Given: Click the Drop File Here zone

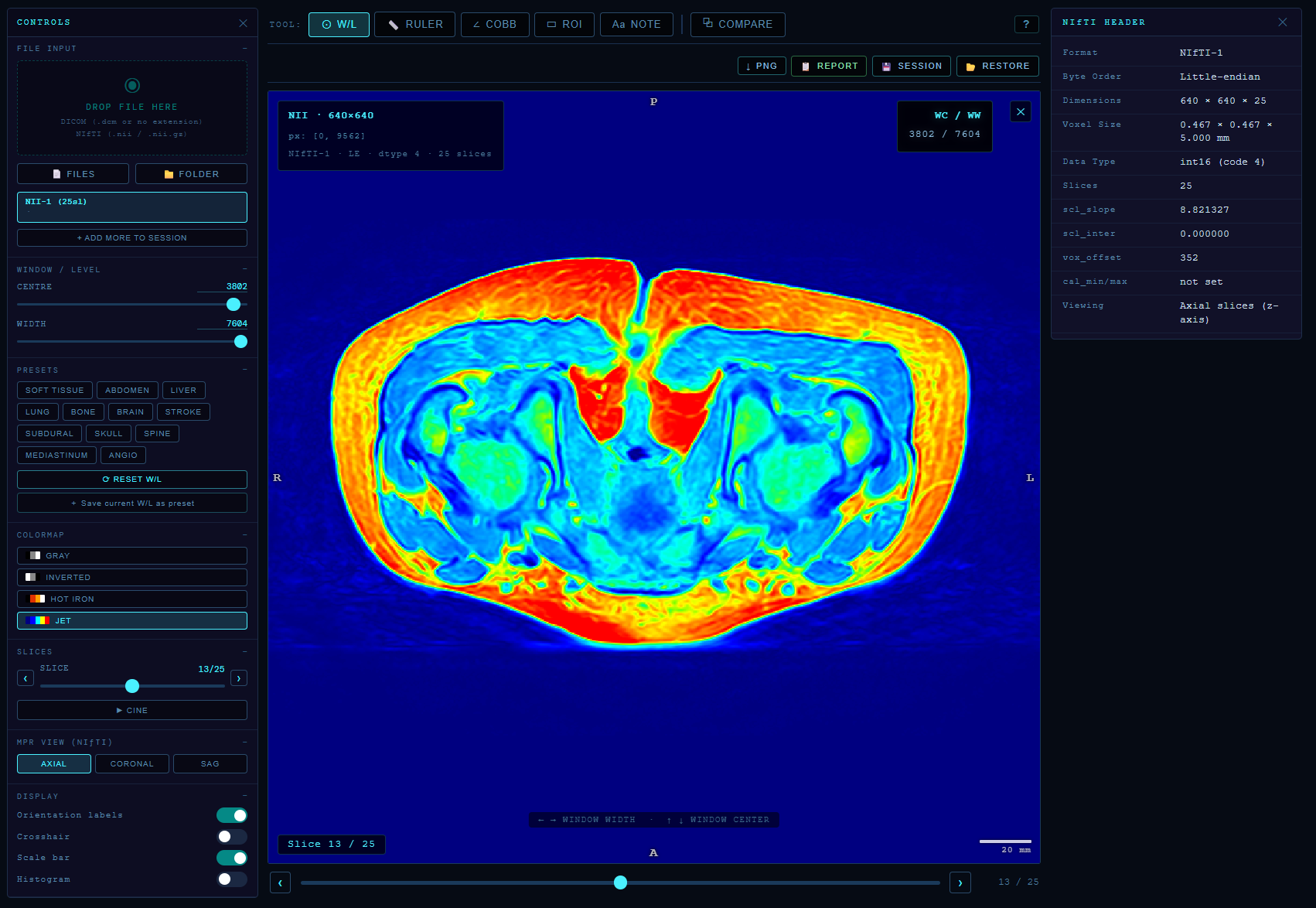Looking at the screenshot, I should (x=132, y=108).
